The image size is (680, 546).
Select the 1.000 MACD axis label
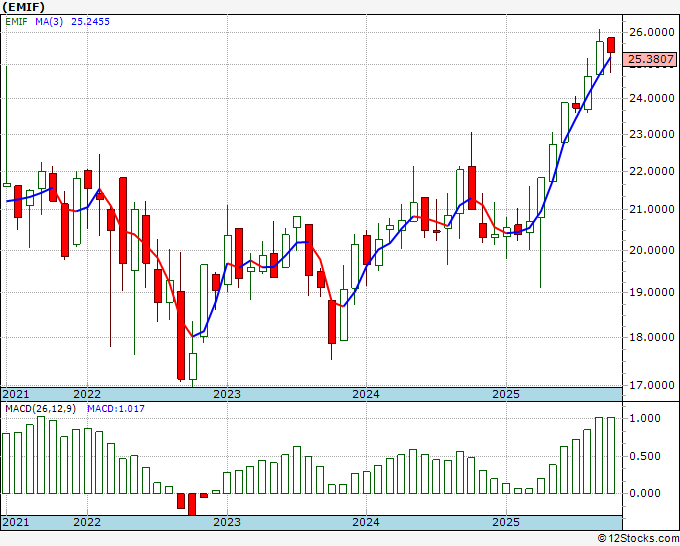[644, 418]
